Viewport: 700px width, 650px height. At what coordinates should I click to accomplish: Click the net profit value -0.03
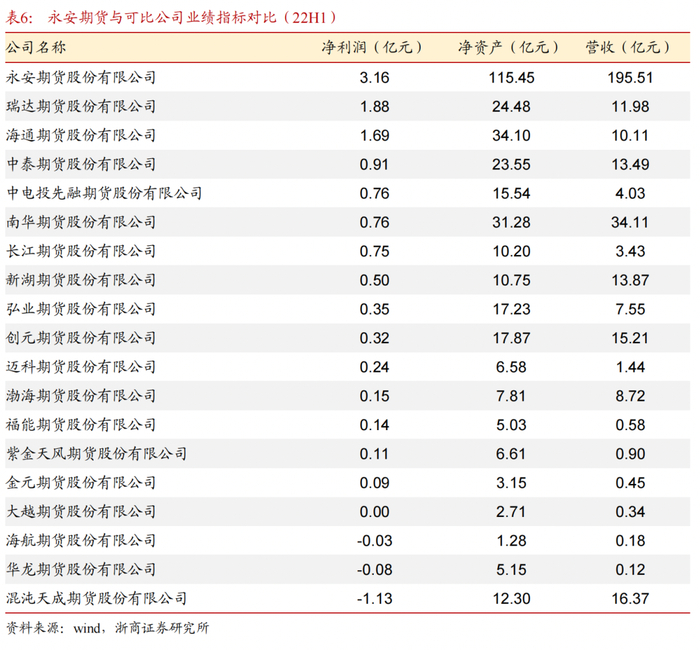point(375,541)
